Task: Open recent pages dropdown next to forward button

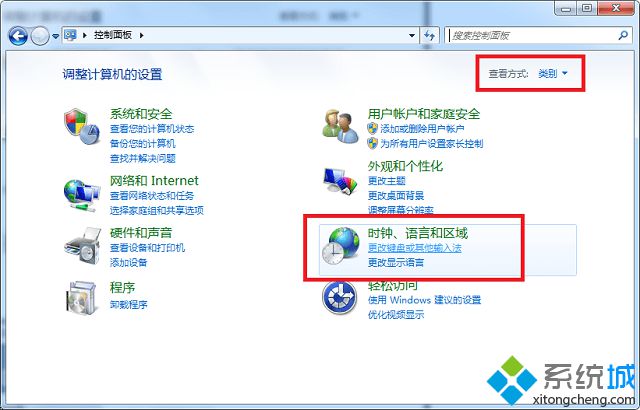Action: pyautogui.click(x=56, y=36)
